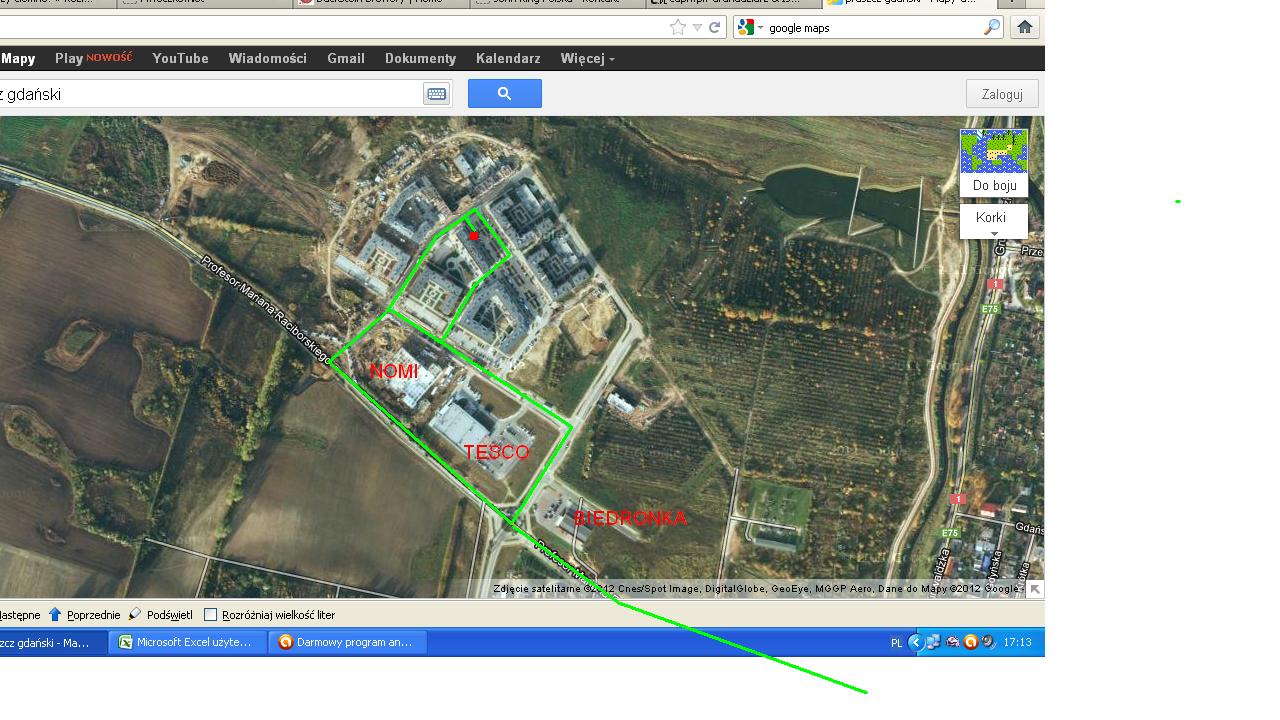Switch to the 'Do boju' 8-bit map thumbnail
Screen dimensions: 1280x720
[994, 162]
